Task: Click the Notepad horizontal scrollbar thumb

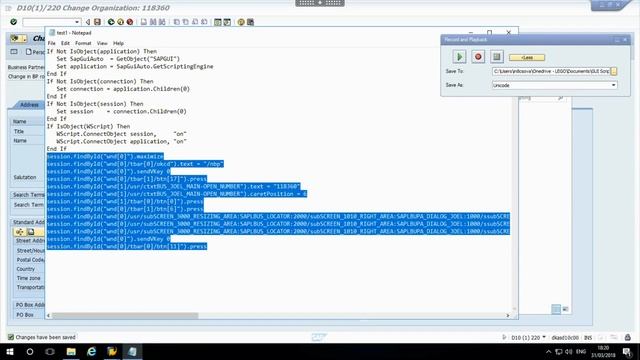Action: click(x=125, y=316)
